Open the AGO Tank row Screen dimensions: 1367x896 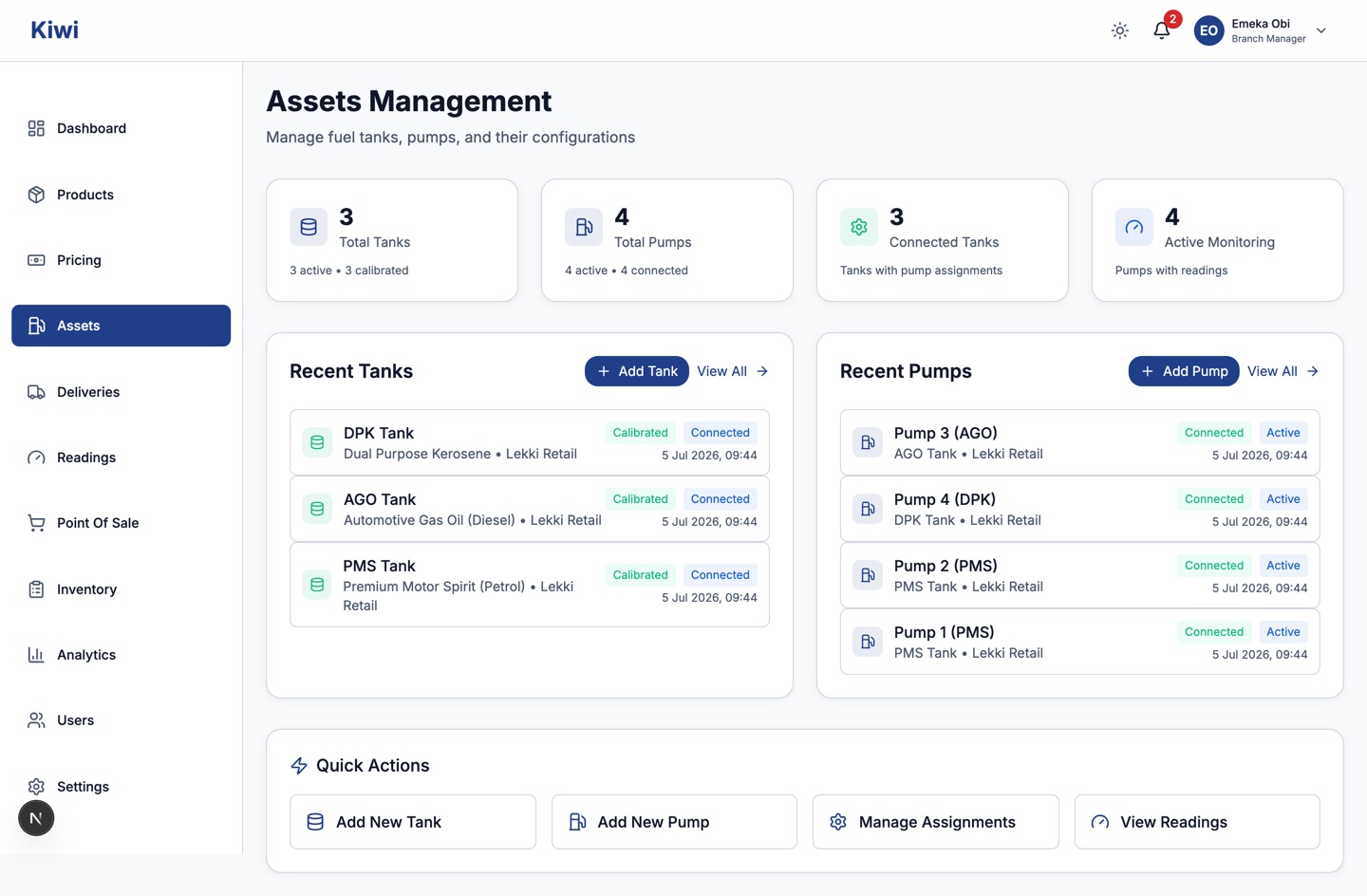[x=530, y=509]
